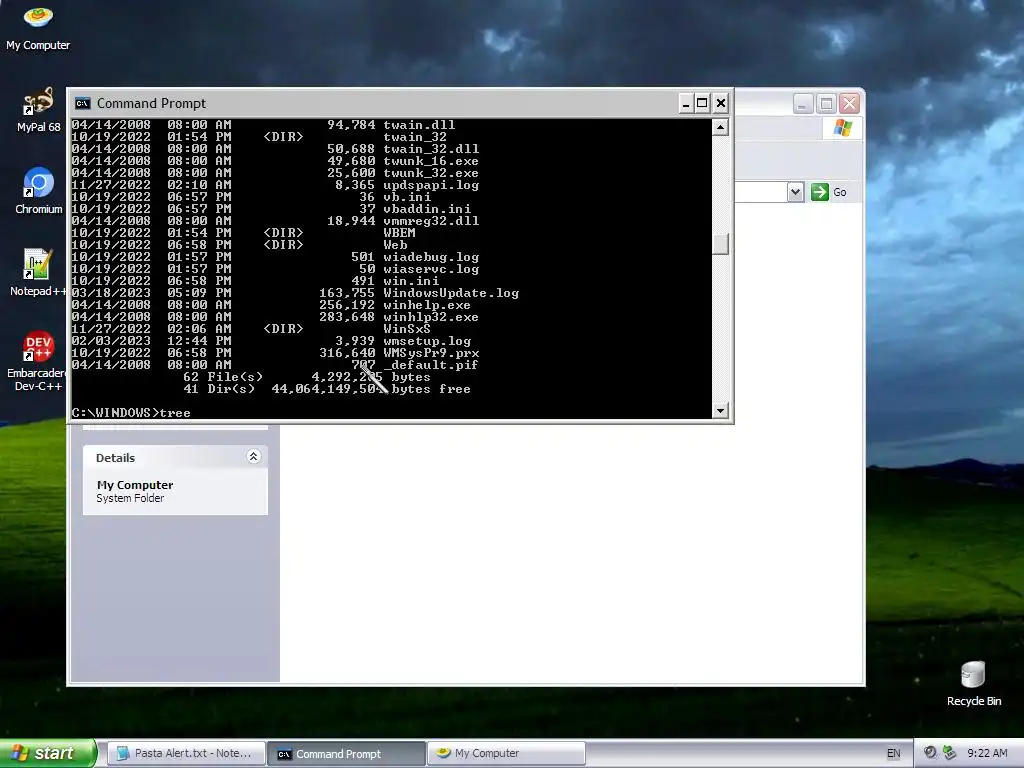The width and height of the screenshot is (1024, 768).
Task: Click the scroll up arrow in Command Prompt
Action: [x=720, y=127]
